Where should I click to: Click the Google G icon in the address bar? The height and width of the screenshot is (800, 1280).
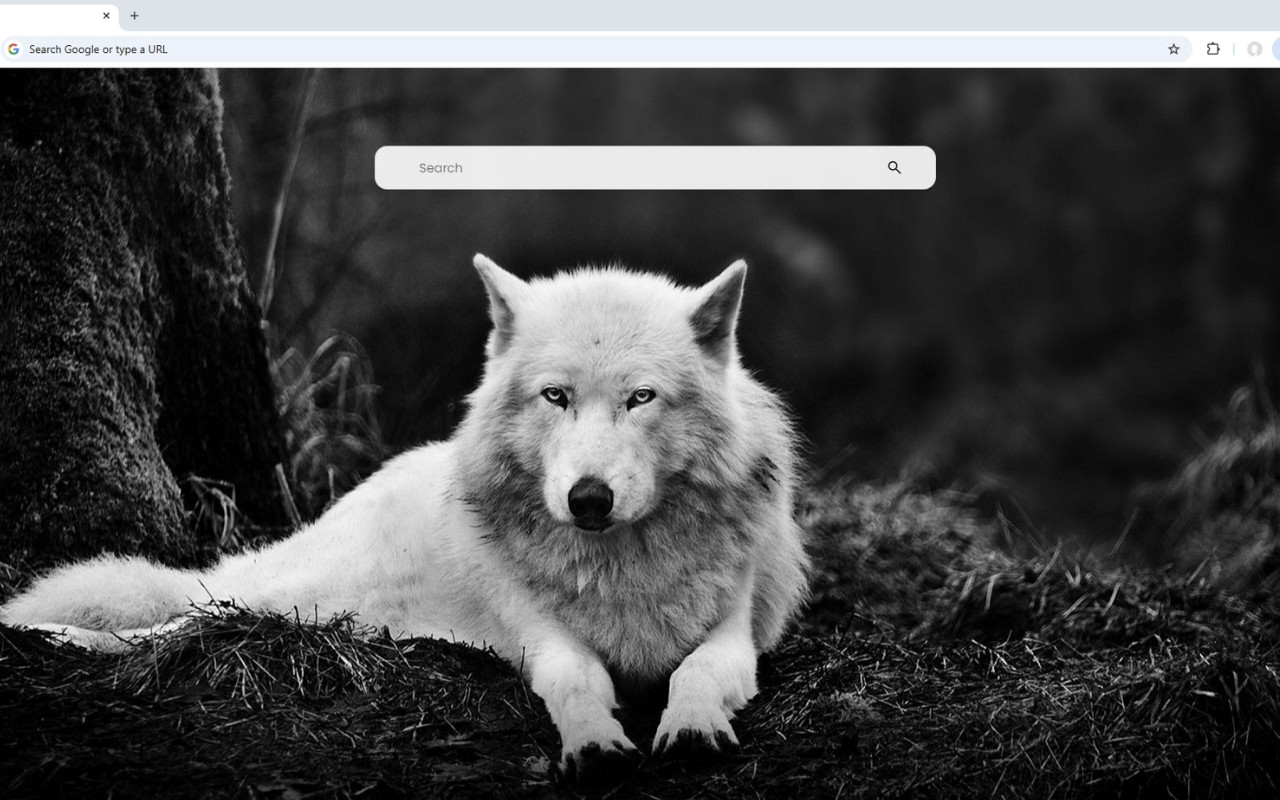tap(13, 48)
